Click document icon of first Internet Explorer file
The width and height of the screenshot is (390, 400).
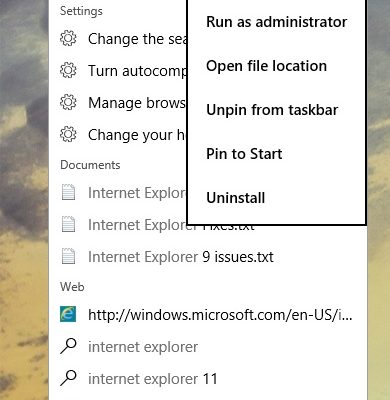[69, 192]
